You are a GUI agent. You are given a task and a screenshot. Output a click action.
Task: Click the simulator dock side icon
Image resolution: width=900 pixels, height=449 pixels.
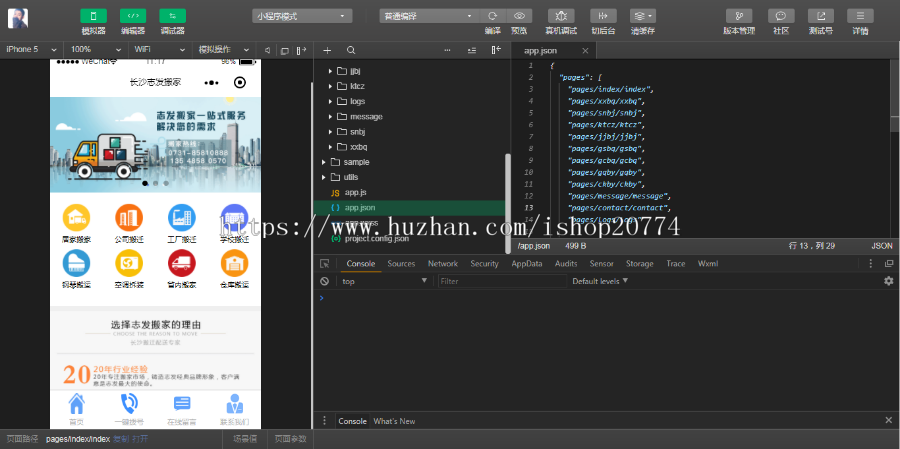click(301, 51)
